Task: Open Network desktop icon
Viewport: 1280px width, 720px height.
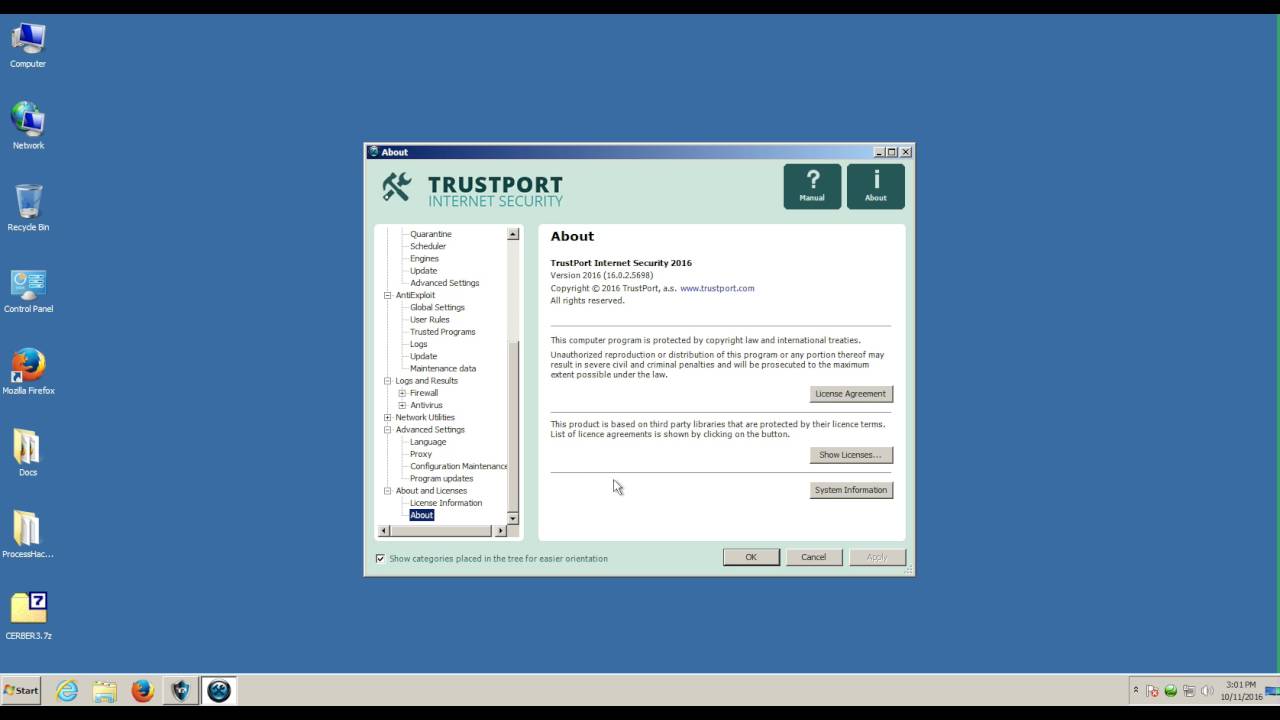Action: [28, 126]
